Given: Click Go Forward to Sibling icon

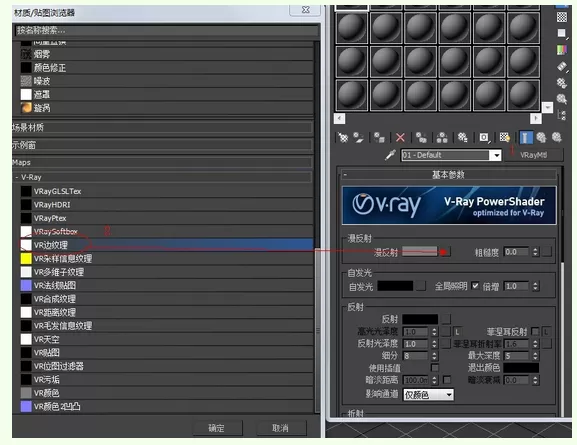Looking at the screenshot, I should pyautogui.click(x=557, y=138).
